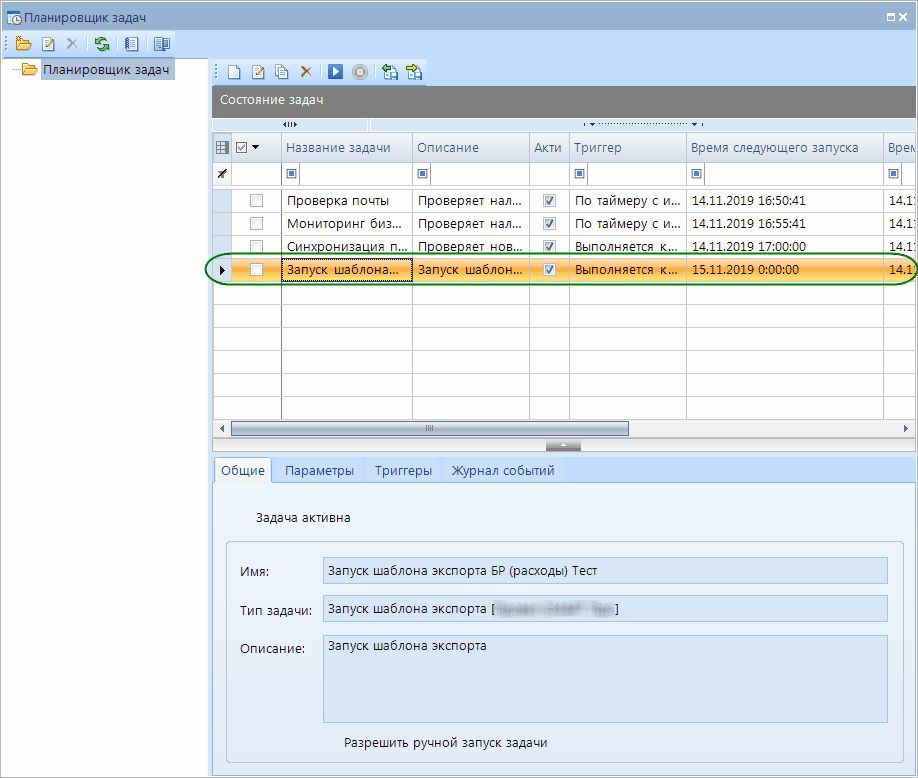Image resolution: width=918 pixels, height=778 pixels.
Task: Click the Имя text field
Action: [605, 571]
